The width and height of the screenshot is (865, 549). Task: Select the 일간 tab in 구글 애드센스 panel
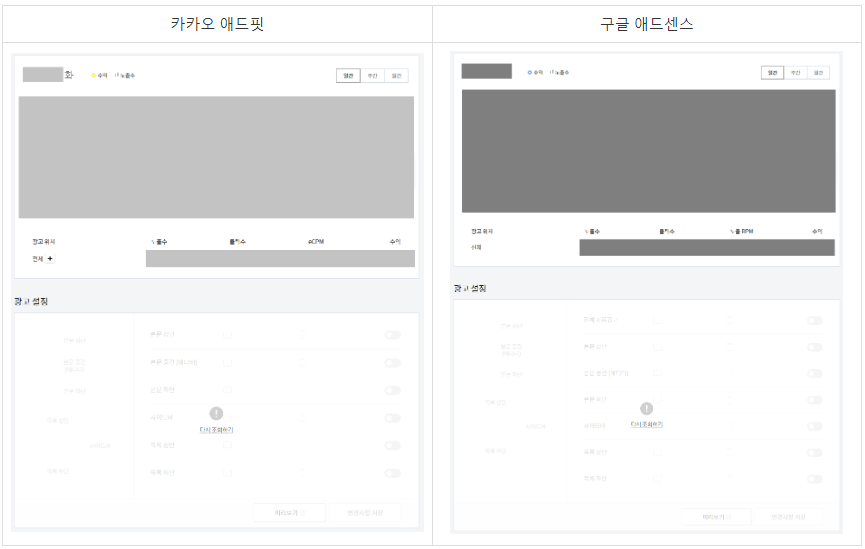(772, 73)
